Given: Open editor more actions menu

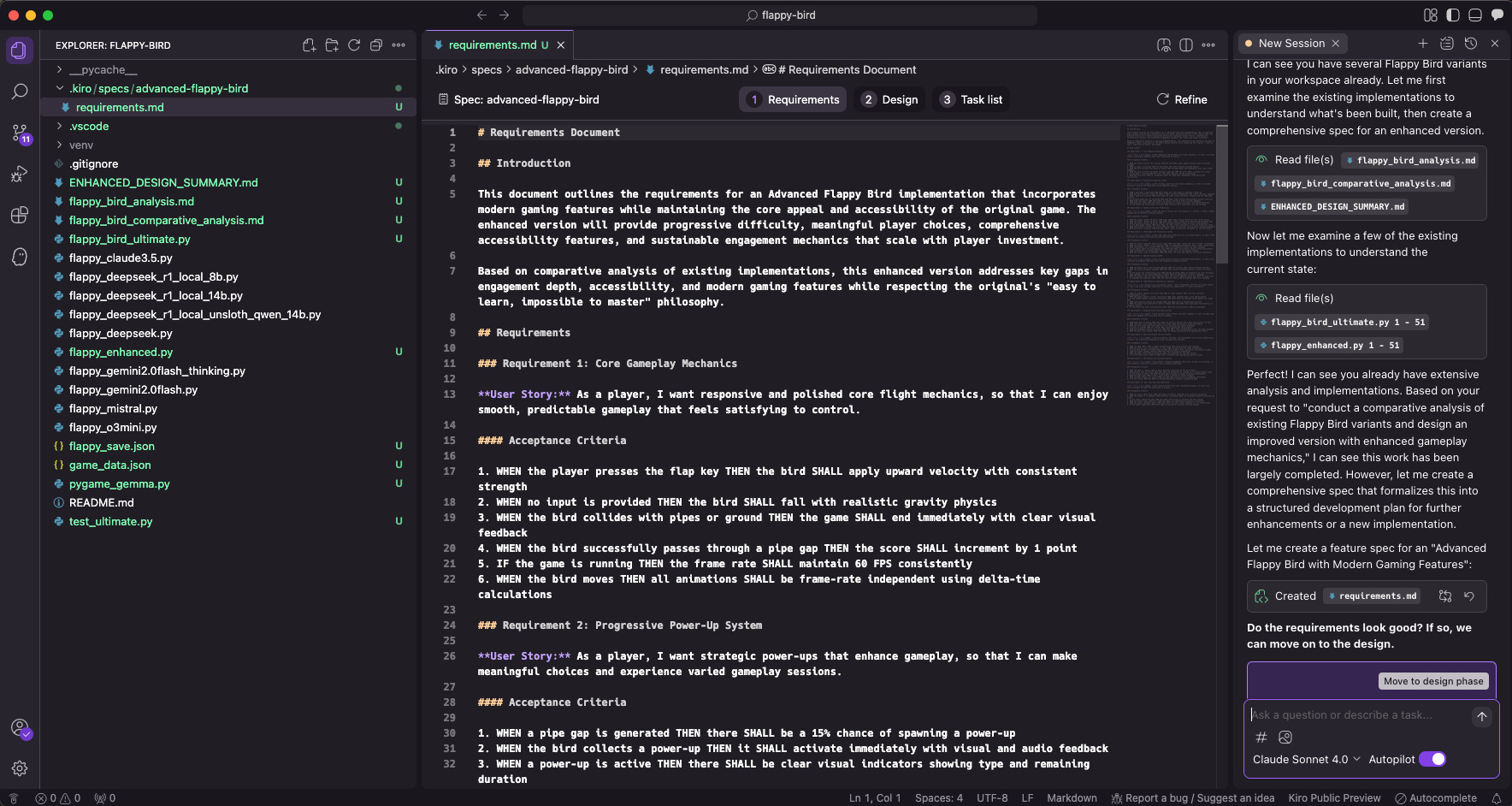Looking at the screenshot, I should (1208, 45).
